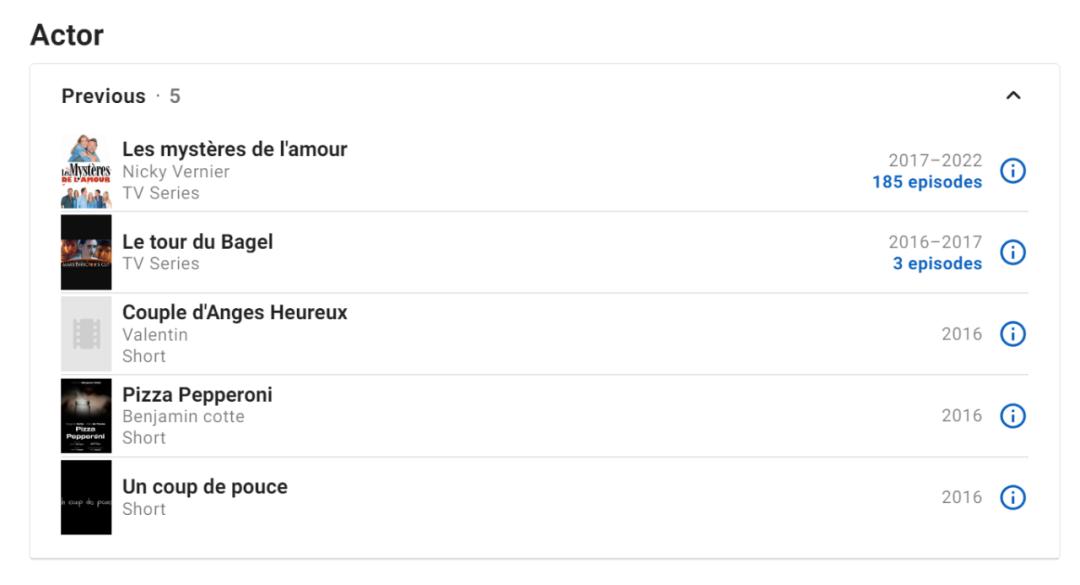1080x585 pixels.
Task: Collapse the Previous credits section
Action: [1013, 96]
